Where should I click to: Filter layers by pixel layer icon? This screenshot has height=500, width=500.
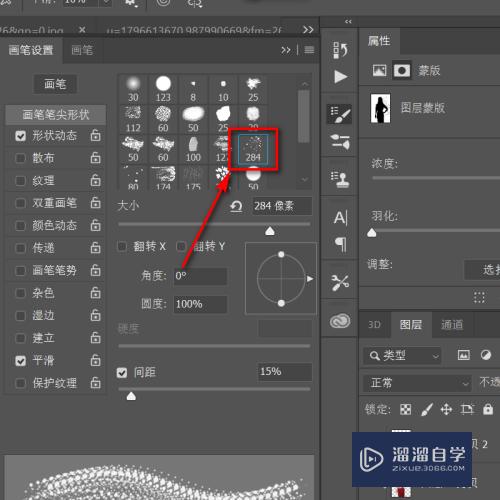coord(464,355)
